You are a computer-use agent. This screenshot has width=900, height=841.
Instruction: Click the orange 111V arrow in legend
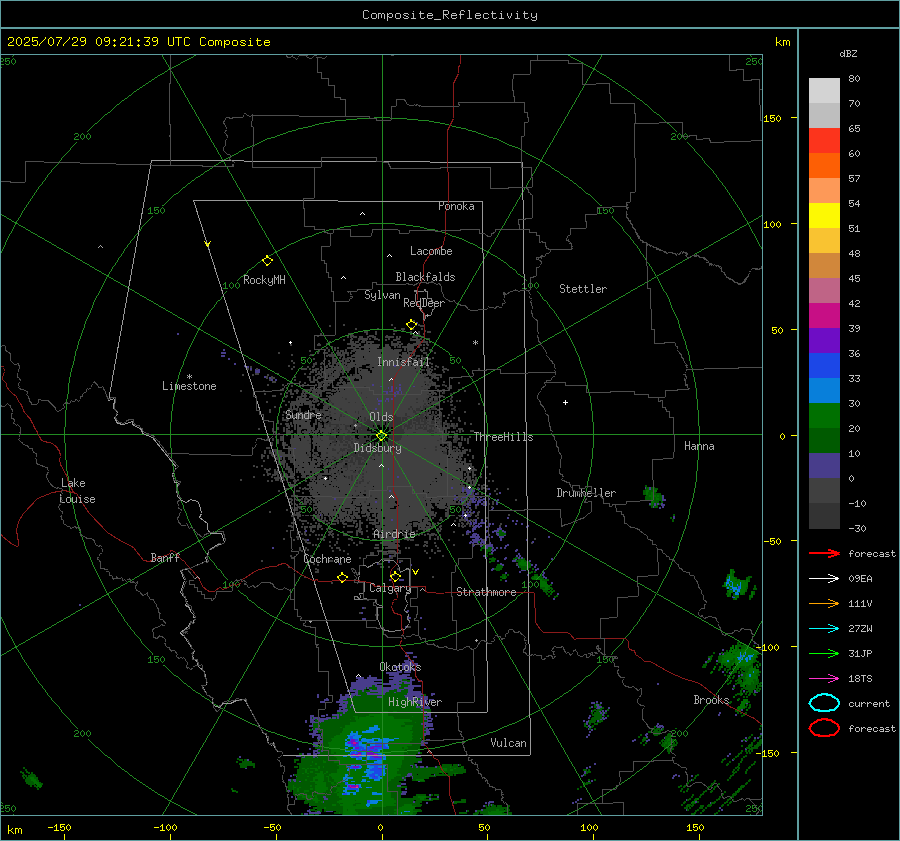824,603
